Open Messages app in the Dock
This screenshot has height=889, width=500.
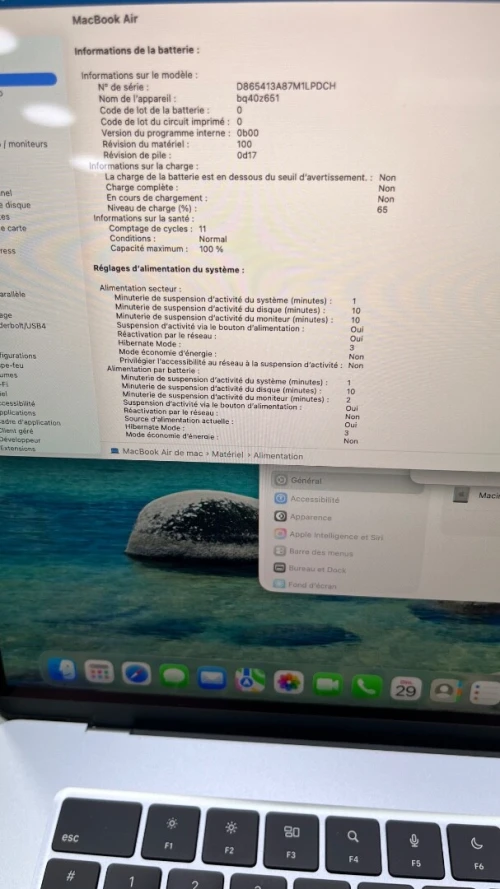point(174,676)
